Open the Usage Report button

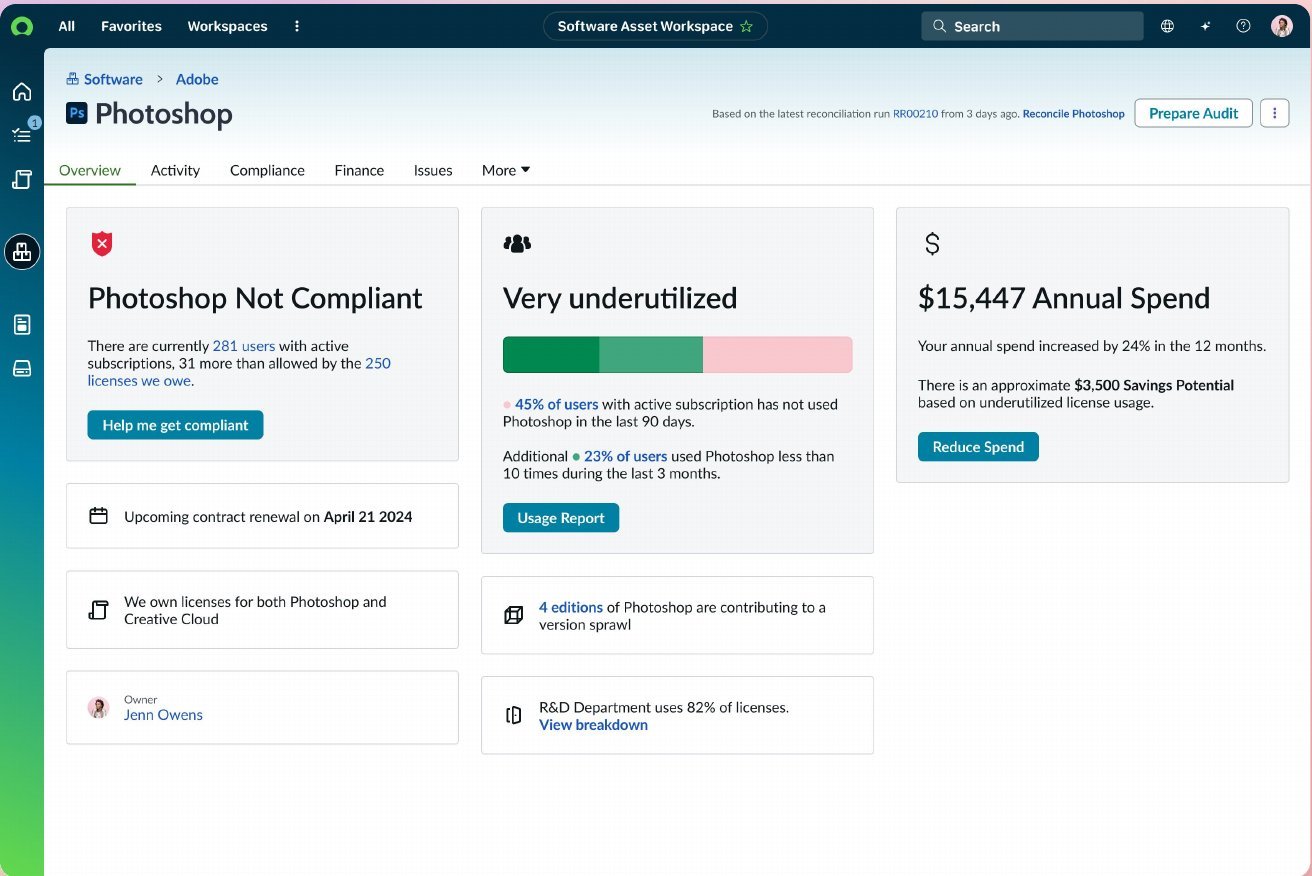pyautogui.click(x=561, y=518)
